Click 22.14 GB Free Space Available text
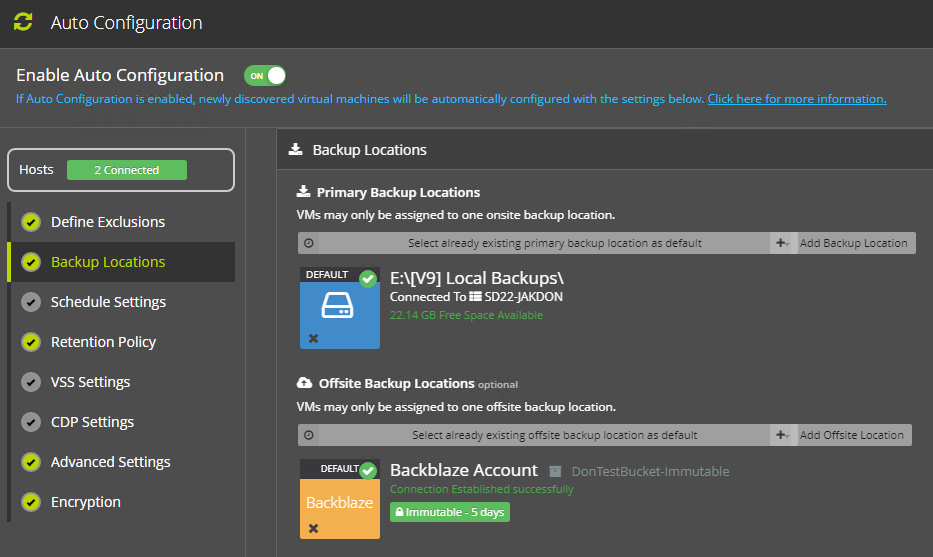 click(466, 315)
